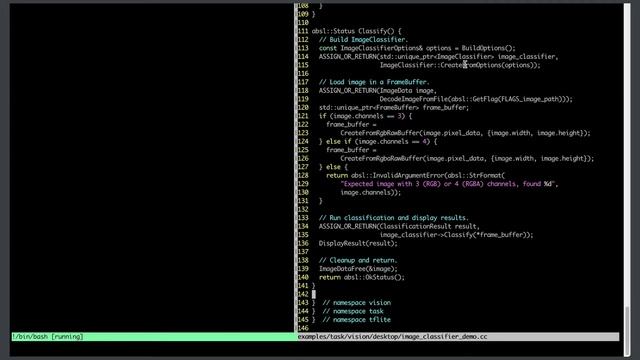This screenshot has height=360, width=640.
Task: Click line 114 ASSIGN_OR_RETURN with image_classifier
Action: (x=438, y=57)
